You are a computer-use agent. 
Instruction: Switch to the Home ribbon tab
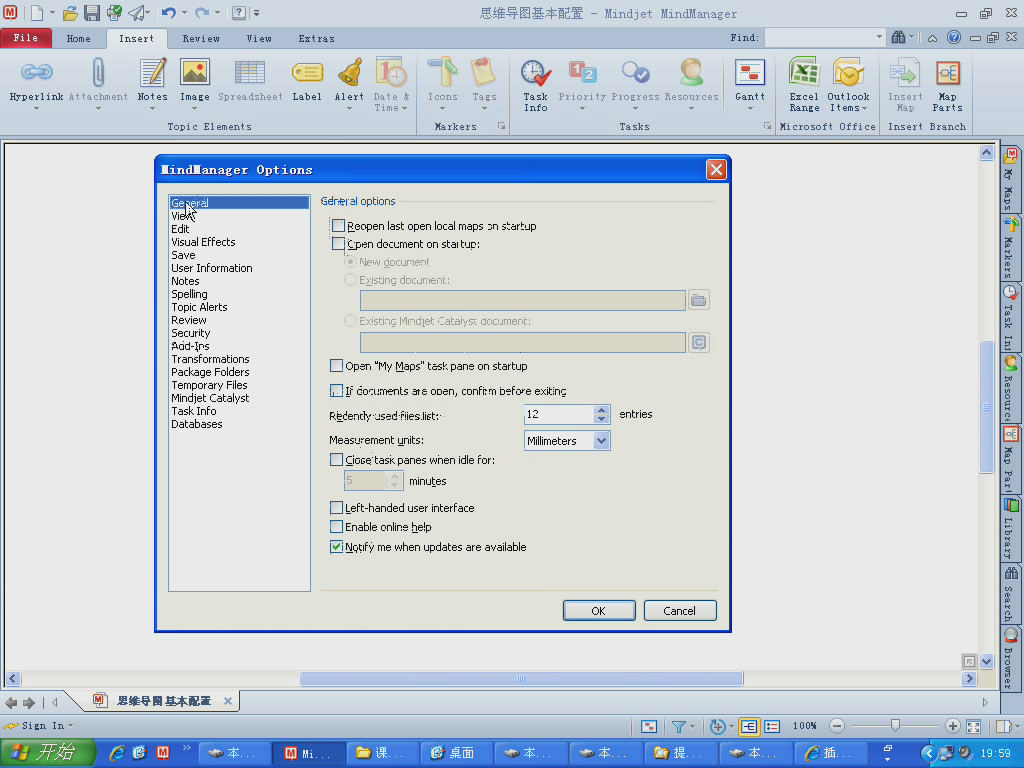tap(78, 39)
